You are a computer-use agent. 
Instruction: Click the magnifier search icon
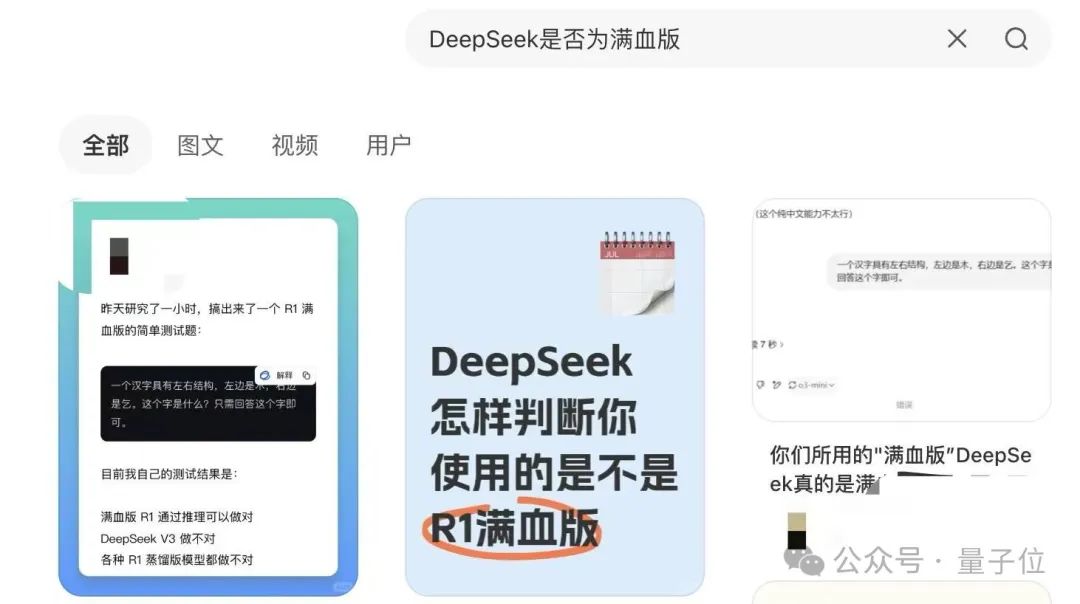[1016, 39]
